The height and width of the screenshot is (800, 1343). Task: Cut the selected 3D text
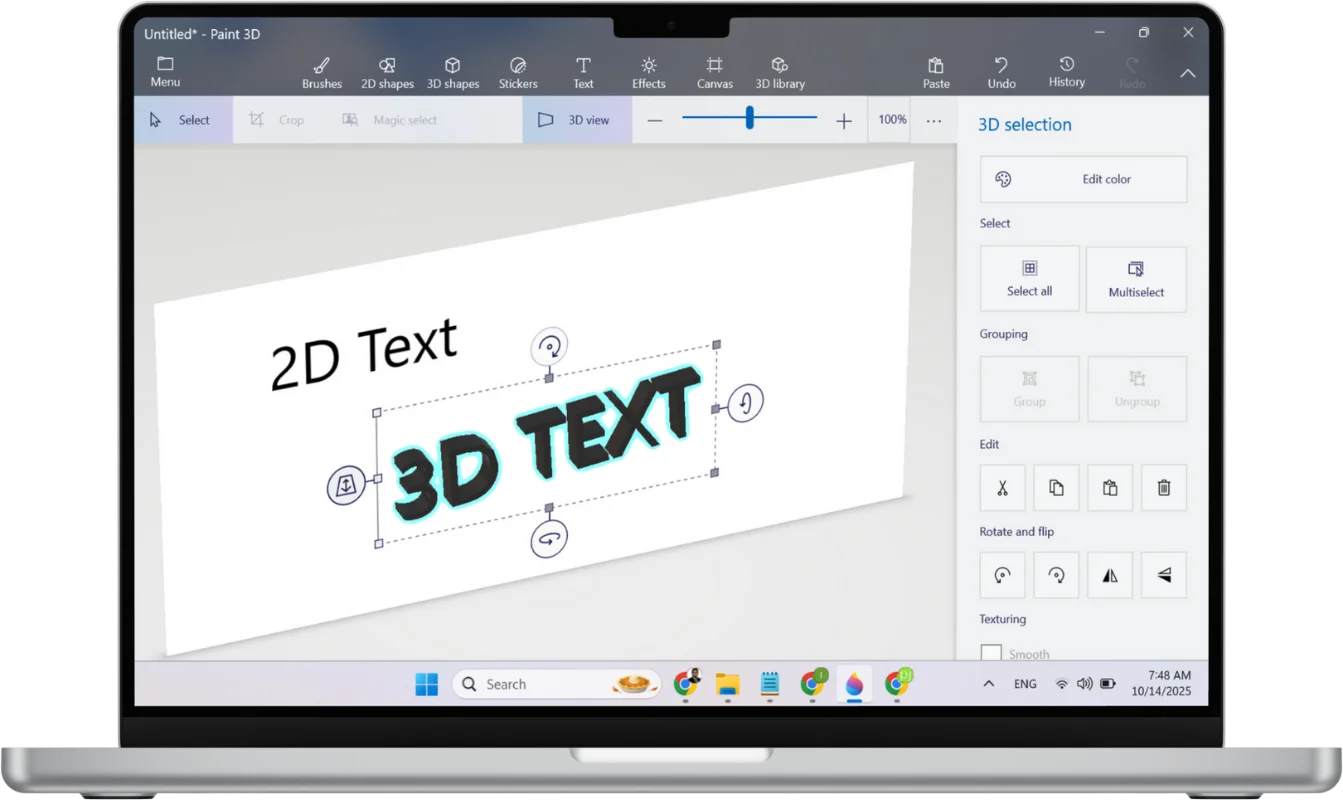coord(1002,487)
